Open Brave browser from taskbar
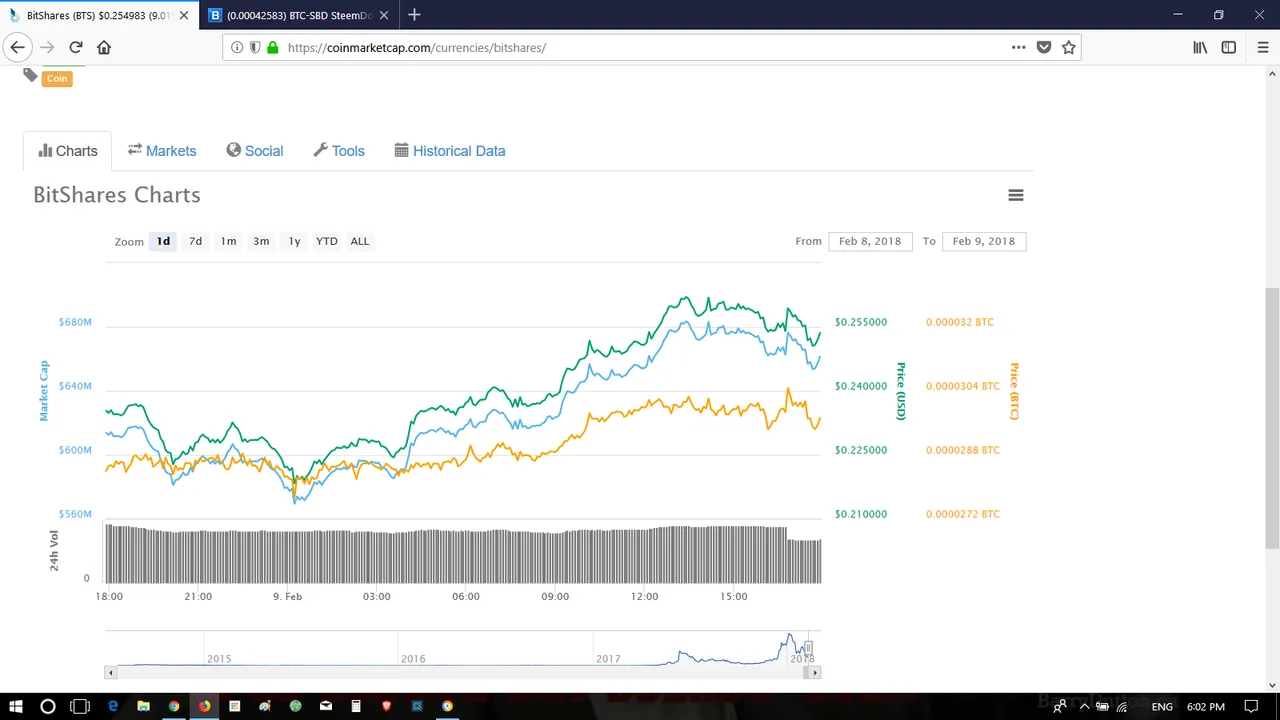 (386, 706)
